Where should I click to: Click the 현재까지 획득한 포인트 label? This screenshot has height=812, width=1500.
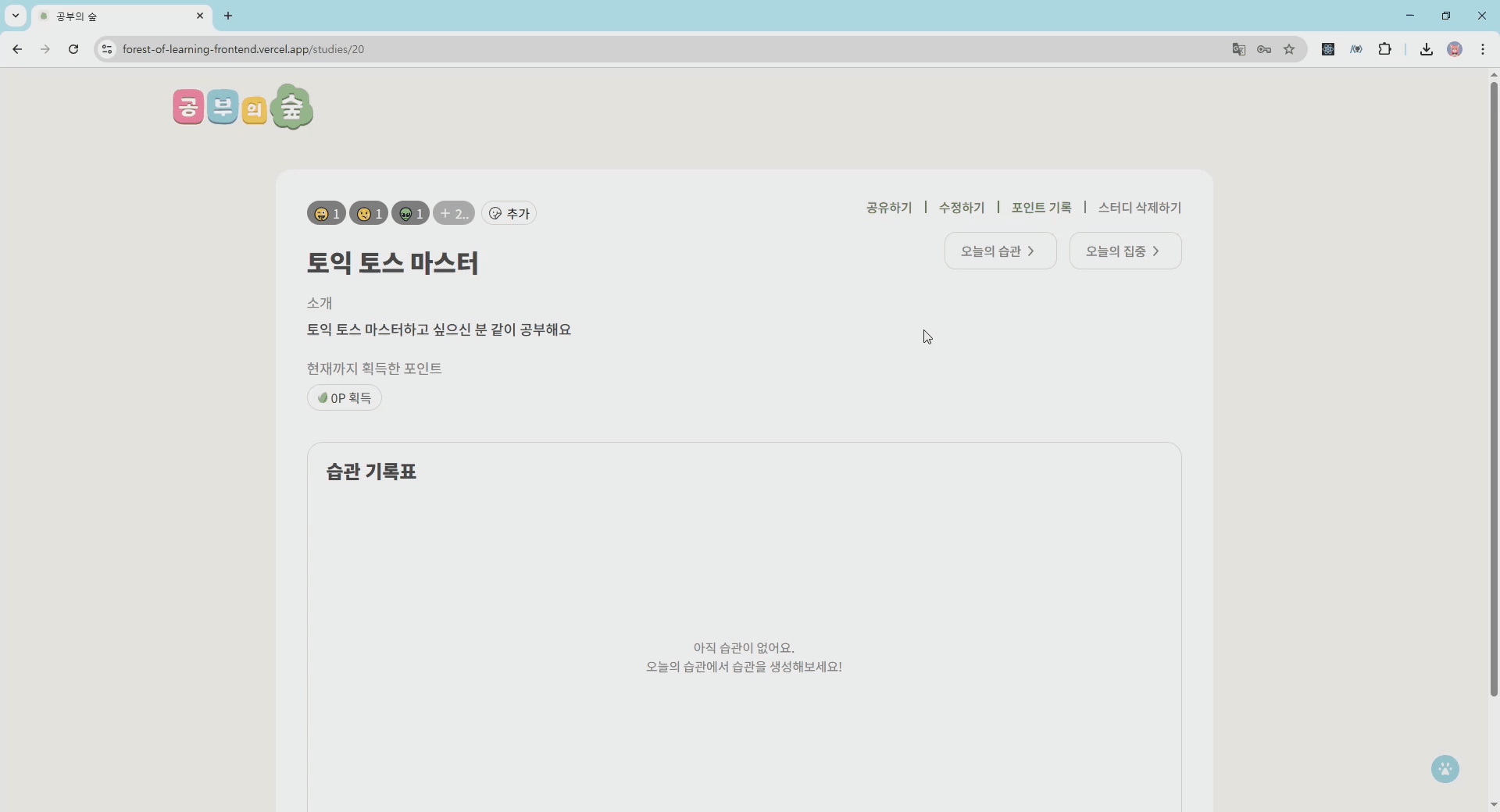374,368
